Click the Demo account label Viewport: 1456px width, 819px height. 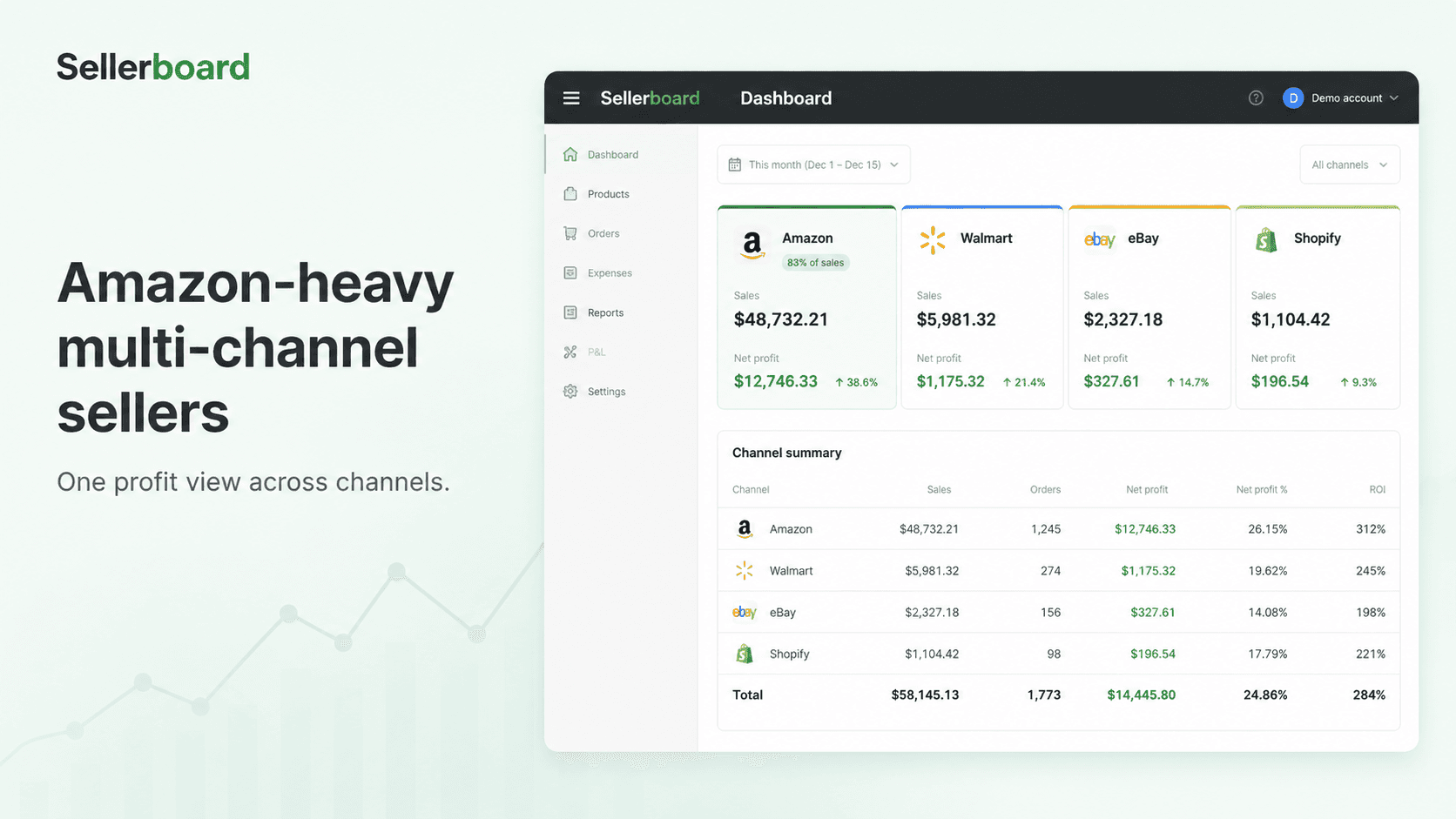point(1347,98)
